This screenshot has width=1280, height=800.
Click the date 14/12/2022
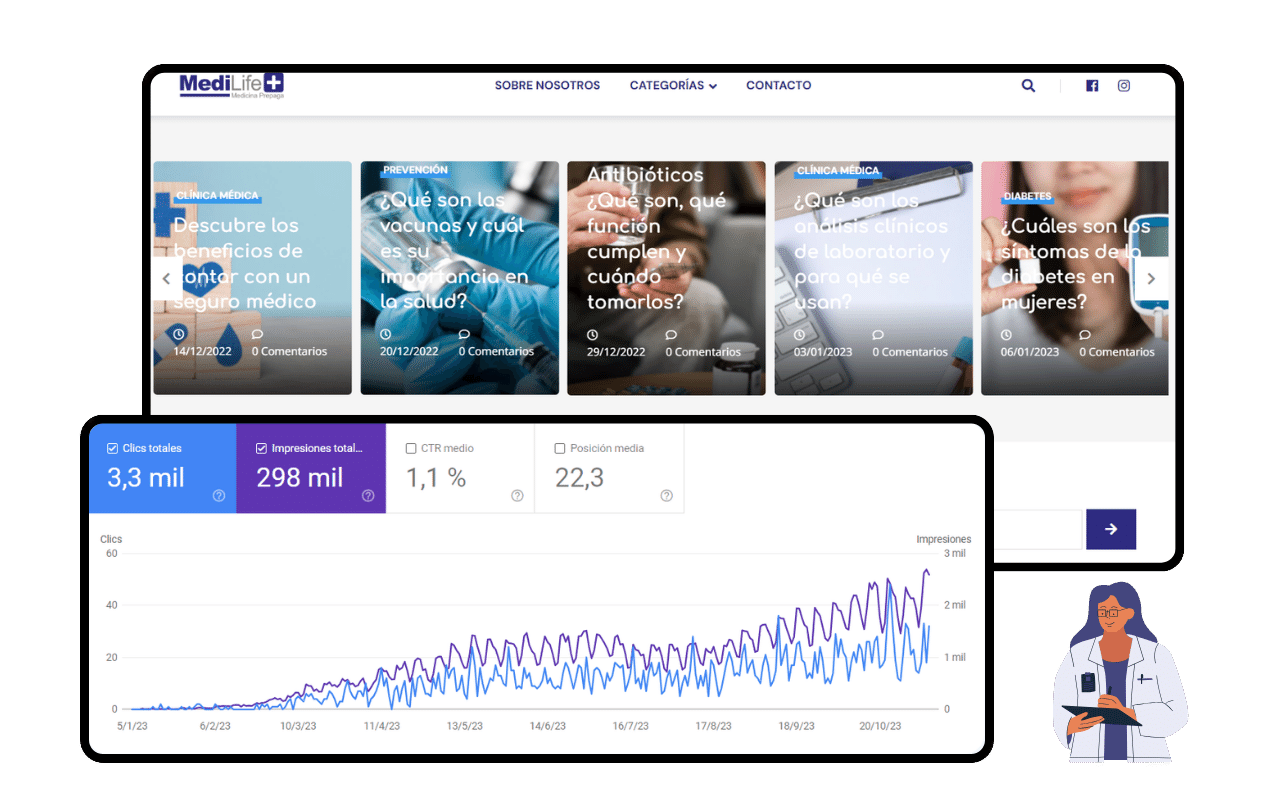(x=202, y=352)
